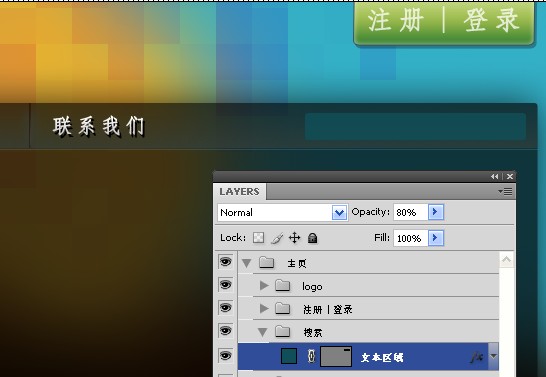Screen dimensions: 546x377
Task: Open the Fill slider arrow
Action: 436,238
